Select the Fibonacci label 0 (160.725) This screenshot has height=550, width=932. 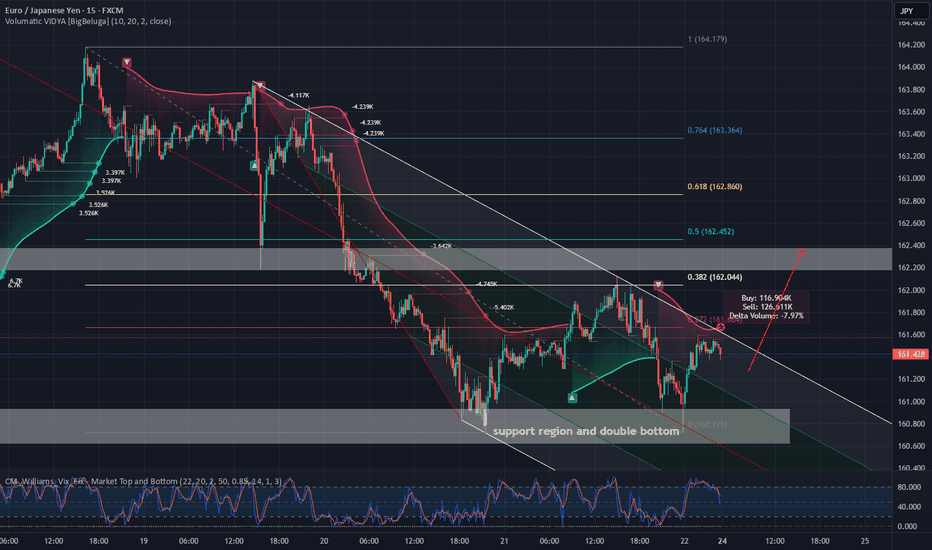707,425
